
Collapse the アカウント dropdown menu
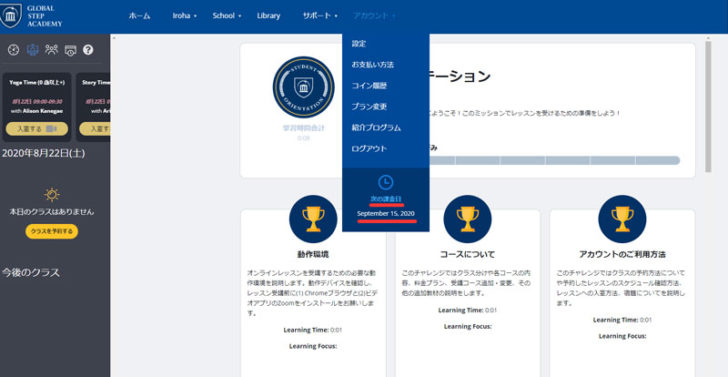pos(374,16)
